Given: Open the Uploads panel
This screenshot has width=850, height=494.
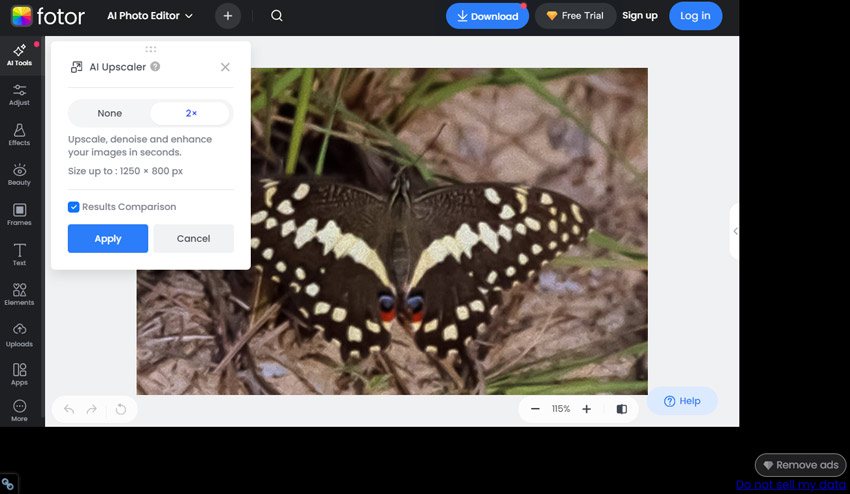Looking at the screenshot, I should coord(20,335).
